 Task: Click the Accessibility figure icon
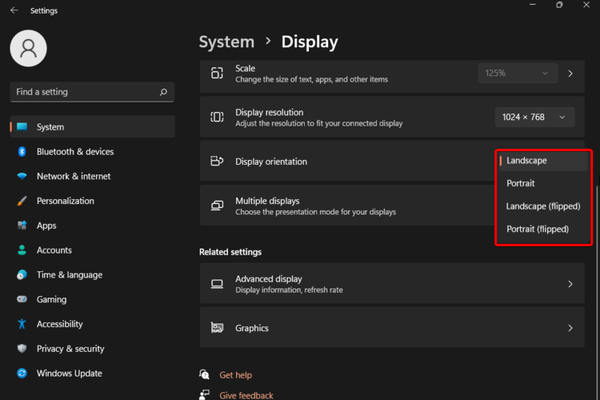pyautogui.click(x=22, y=324)
